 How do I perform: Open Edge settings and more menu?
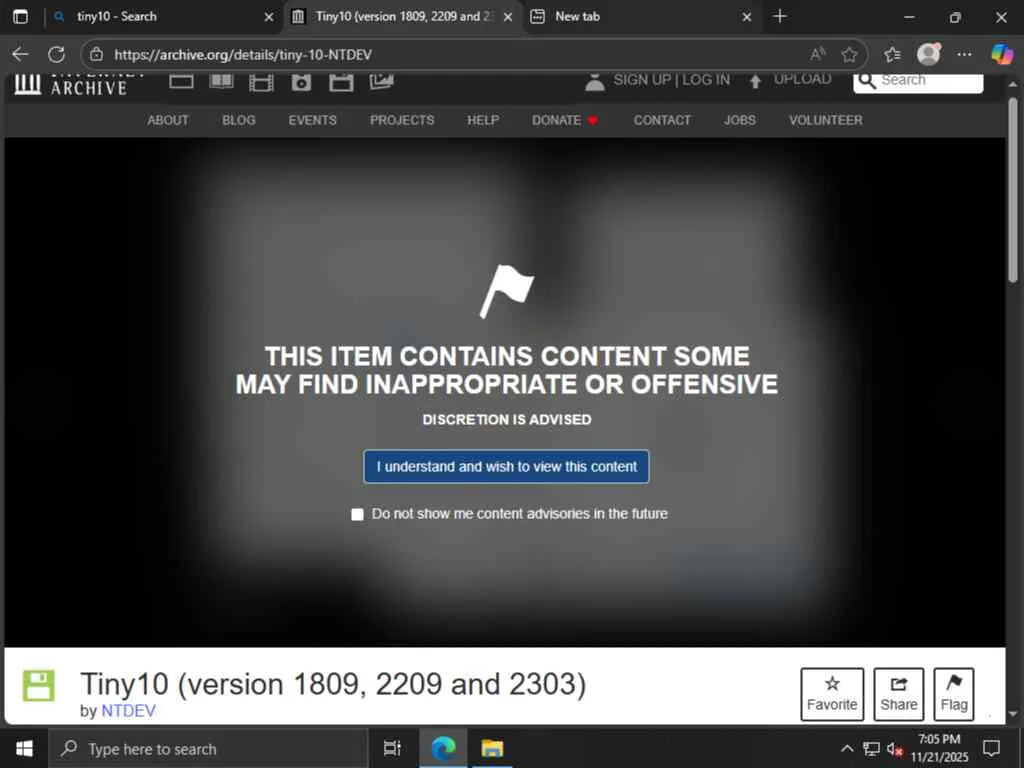click(x=964, y=54)
